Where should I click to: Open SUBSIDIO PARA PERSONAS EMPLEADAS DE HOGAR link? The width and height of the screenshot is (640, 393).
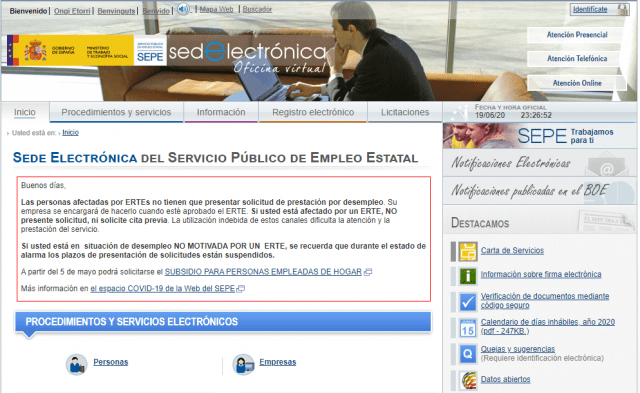point(263,272)
